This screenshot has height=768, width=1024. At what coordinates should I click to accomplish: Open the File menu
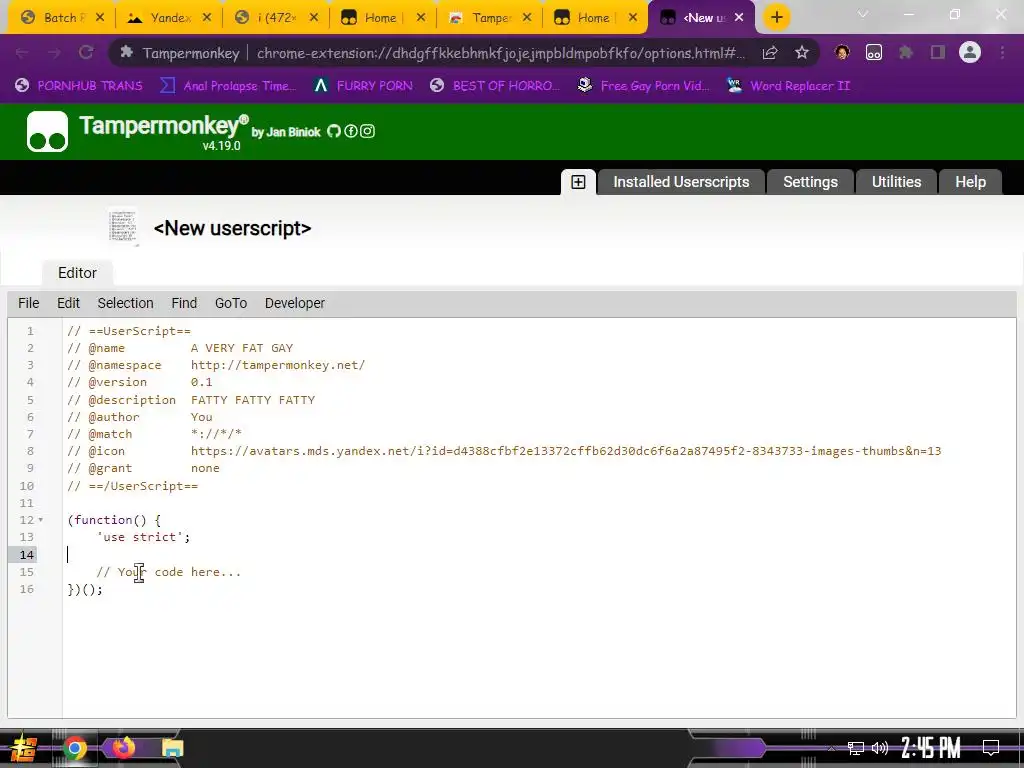[x=29, y=303]
